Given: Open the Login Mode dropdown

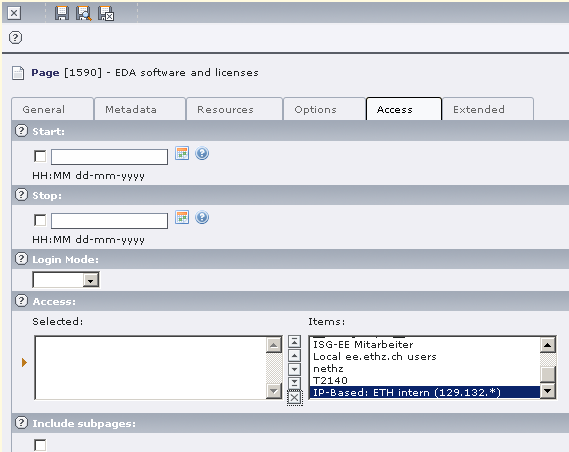Looking at the screenshot, I should [x=66, y=280].
